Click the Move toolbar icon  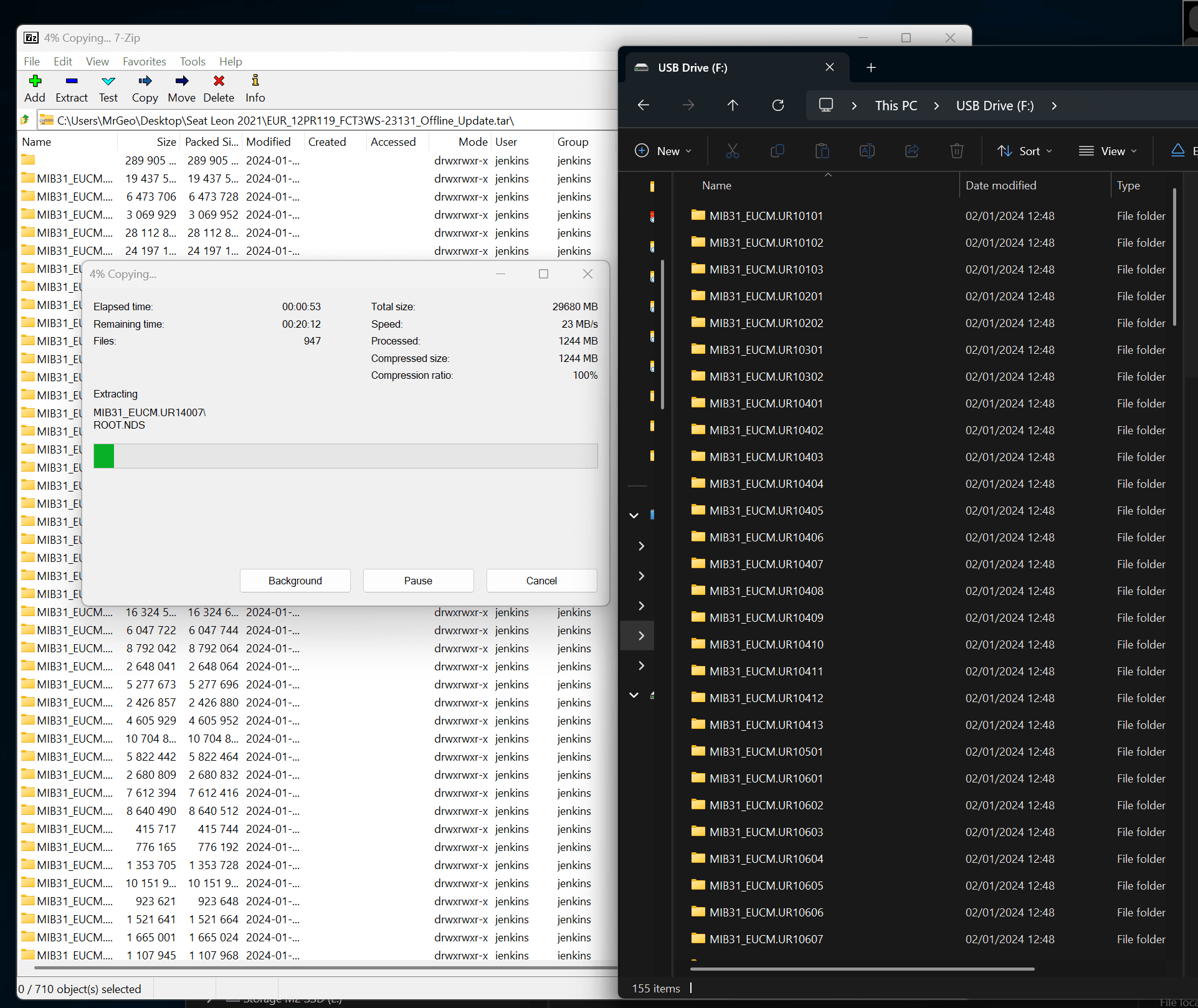pos(181,82)
